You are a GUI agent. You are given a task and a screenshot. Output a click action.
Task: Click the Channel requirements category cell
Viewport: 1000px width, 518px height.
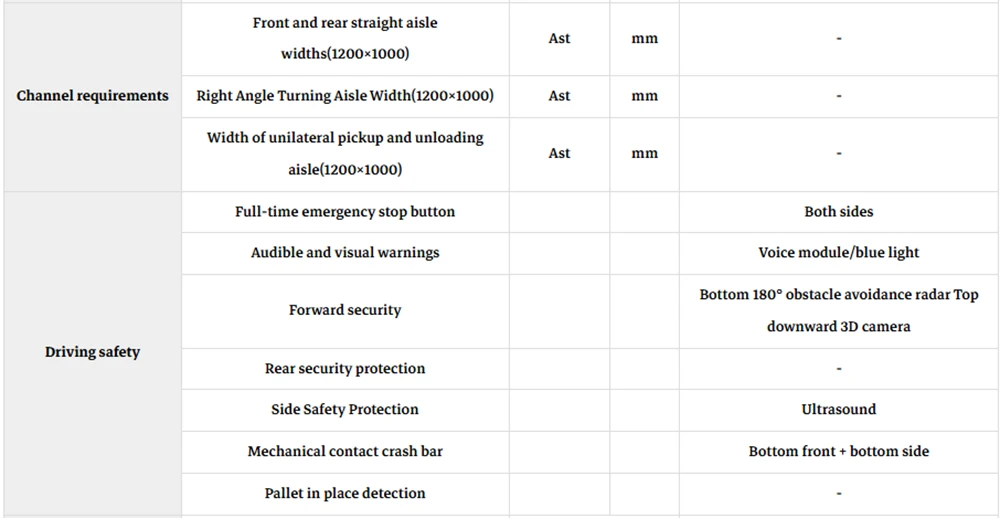tap(92, 96)
